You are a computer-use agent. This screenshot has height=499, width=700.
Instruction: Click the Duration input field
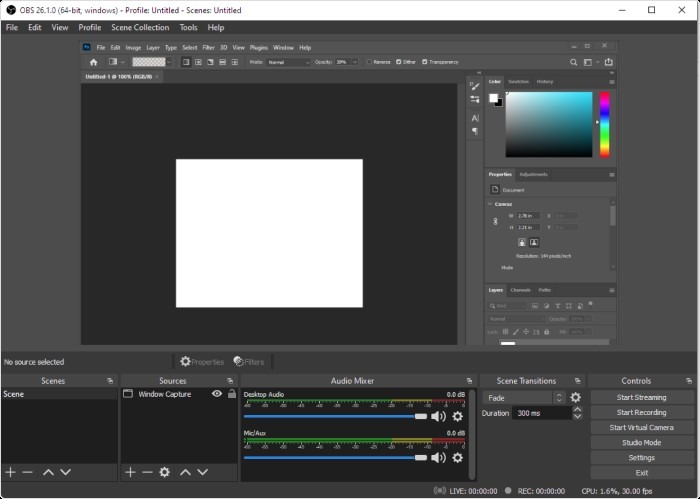coord(540,413)
